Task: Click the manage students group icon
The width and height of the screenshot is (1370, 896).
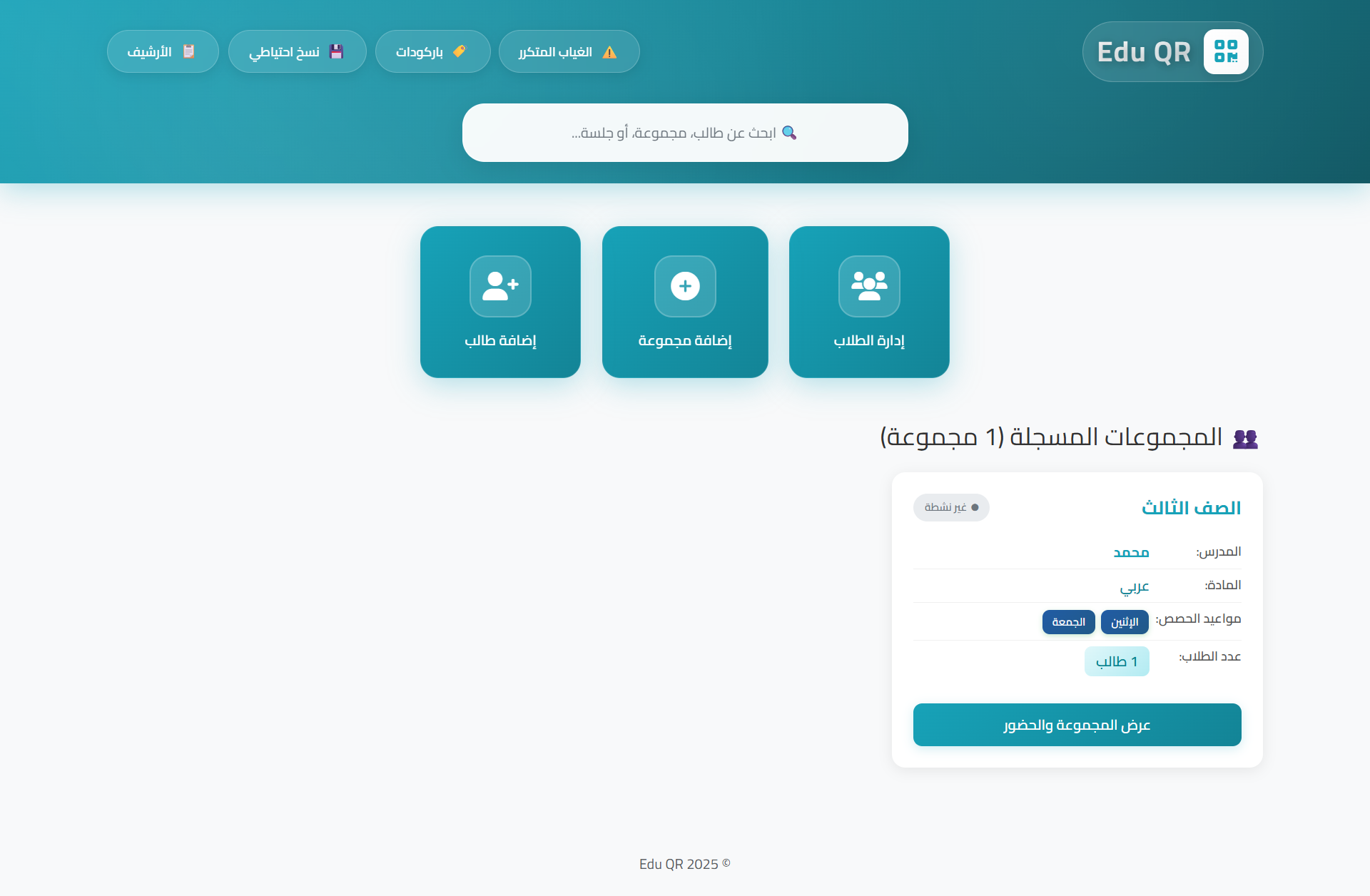Action: [869, 286]
